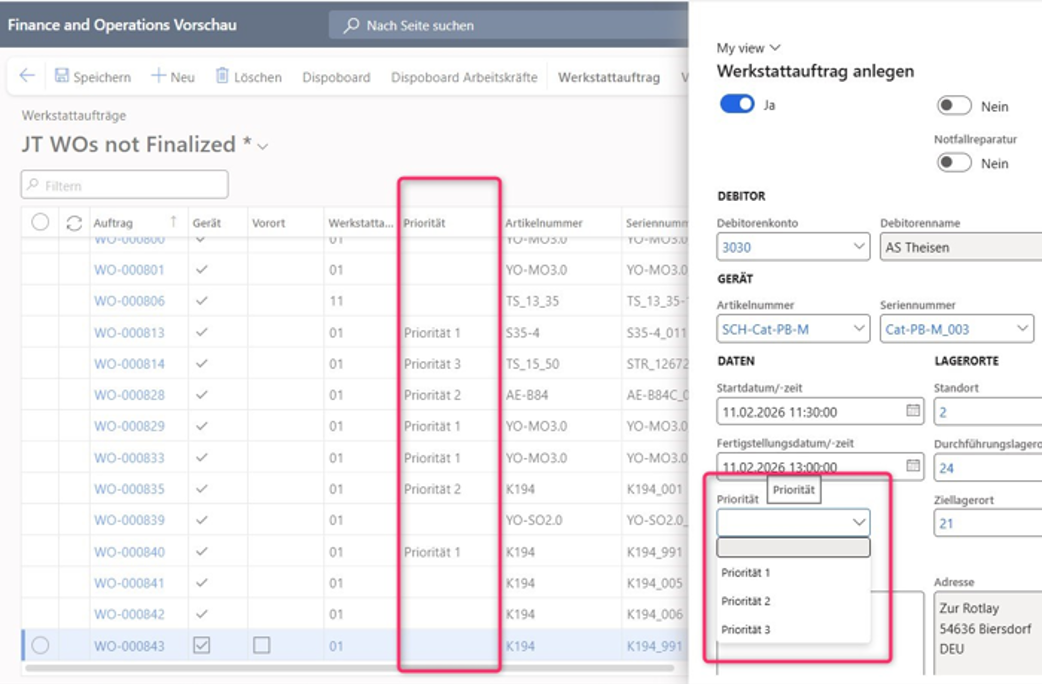
Task: Click the Werkstattauftrag toolbar button
Action: [608, 77]
